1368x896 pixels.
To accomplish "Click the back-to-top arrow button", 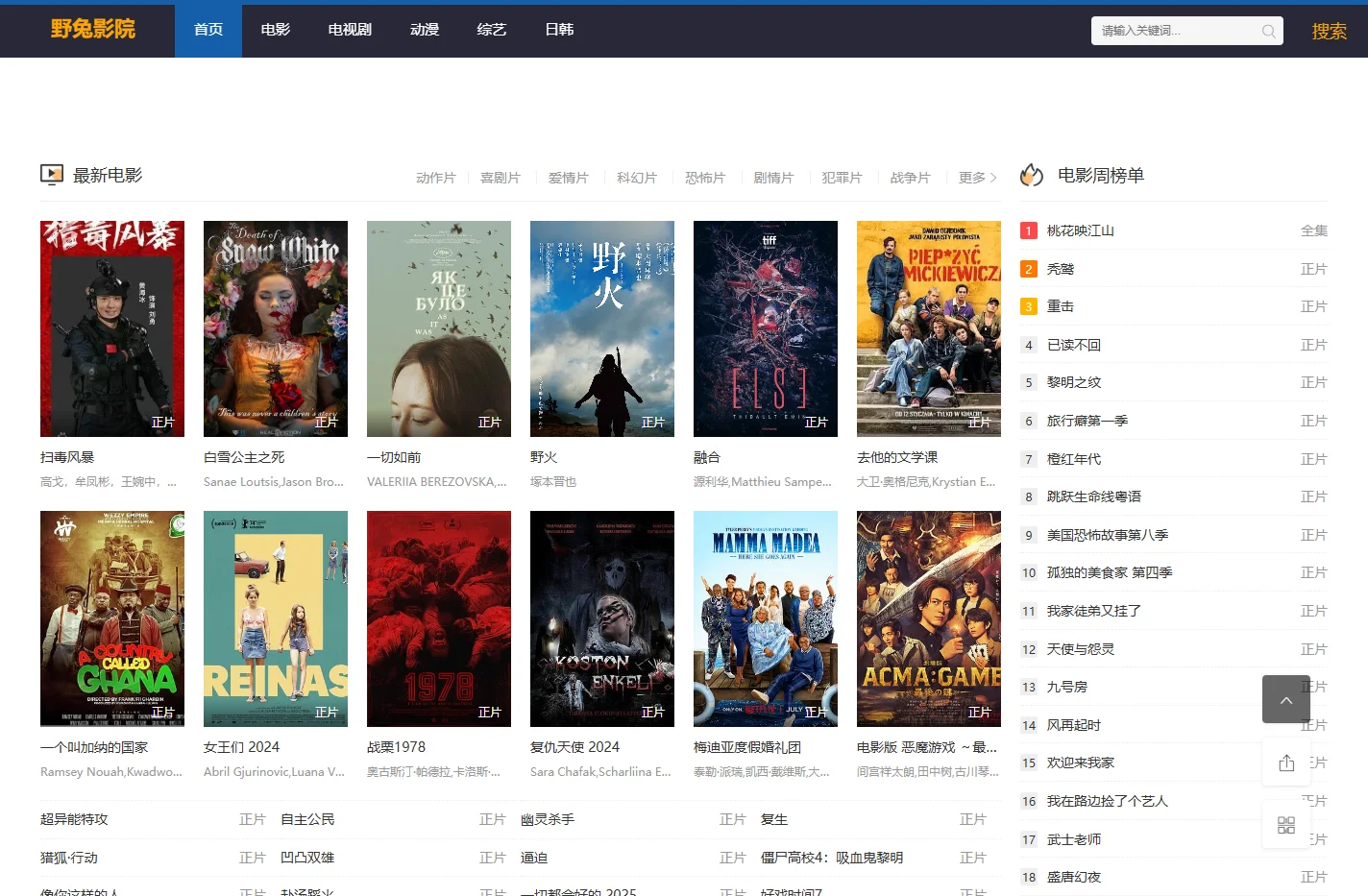I will [x=1286, y=699].
